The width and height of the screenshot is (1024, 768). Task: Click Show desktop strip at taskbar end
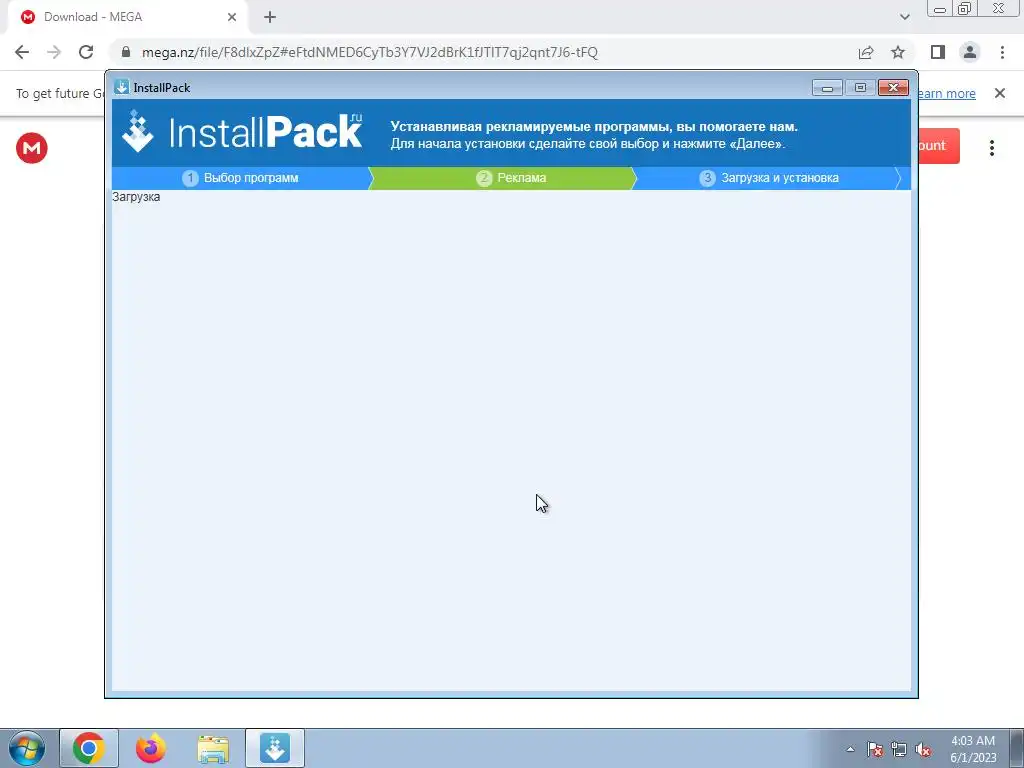click(x=1016, y=748)
